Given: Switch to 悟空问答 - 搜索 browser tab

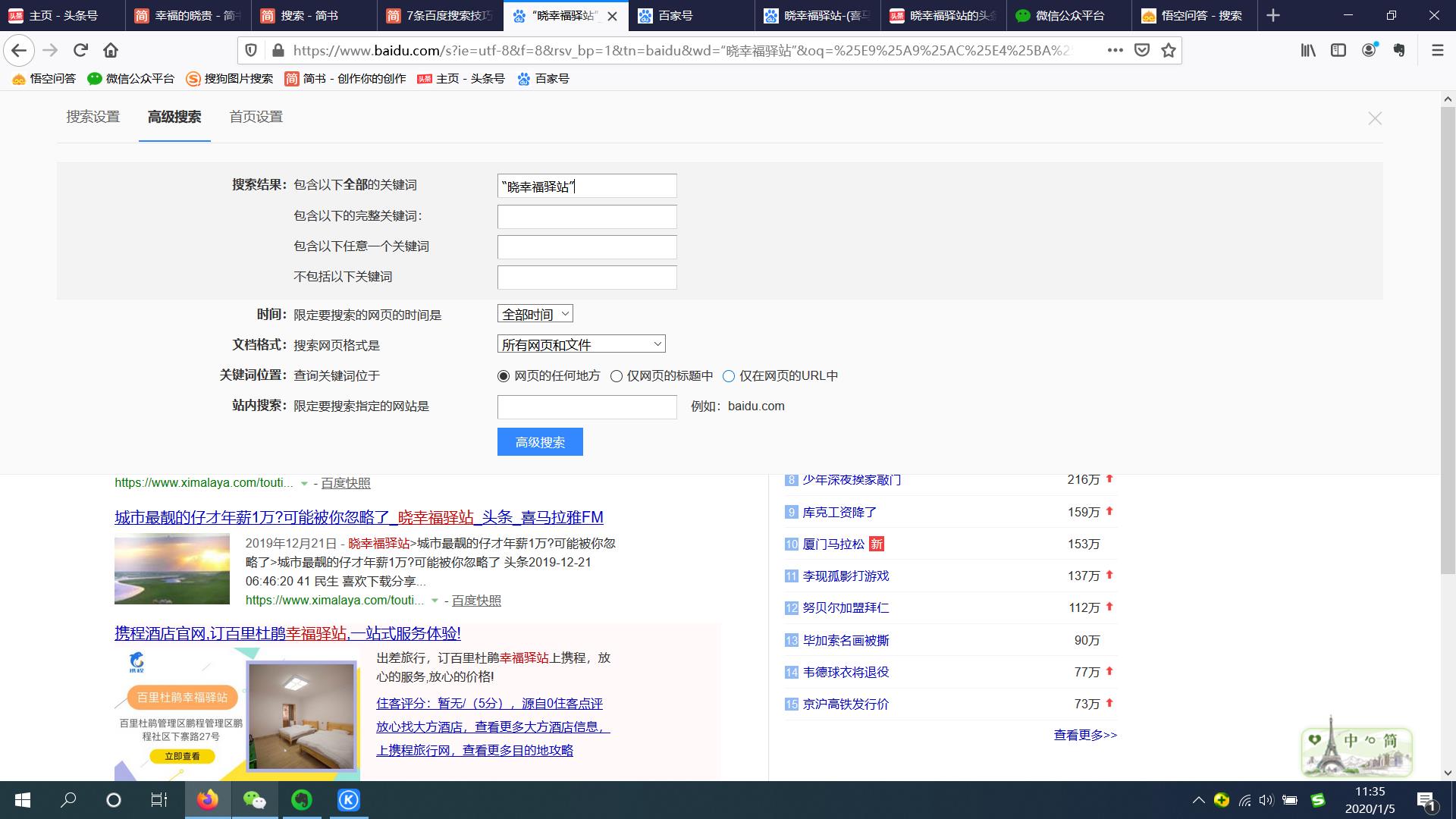Looking at the screenshot, I should [1194, 16].
